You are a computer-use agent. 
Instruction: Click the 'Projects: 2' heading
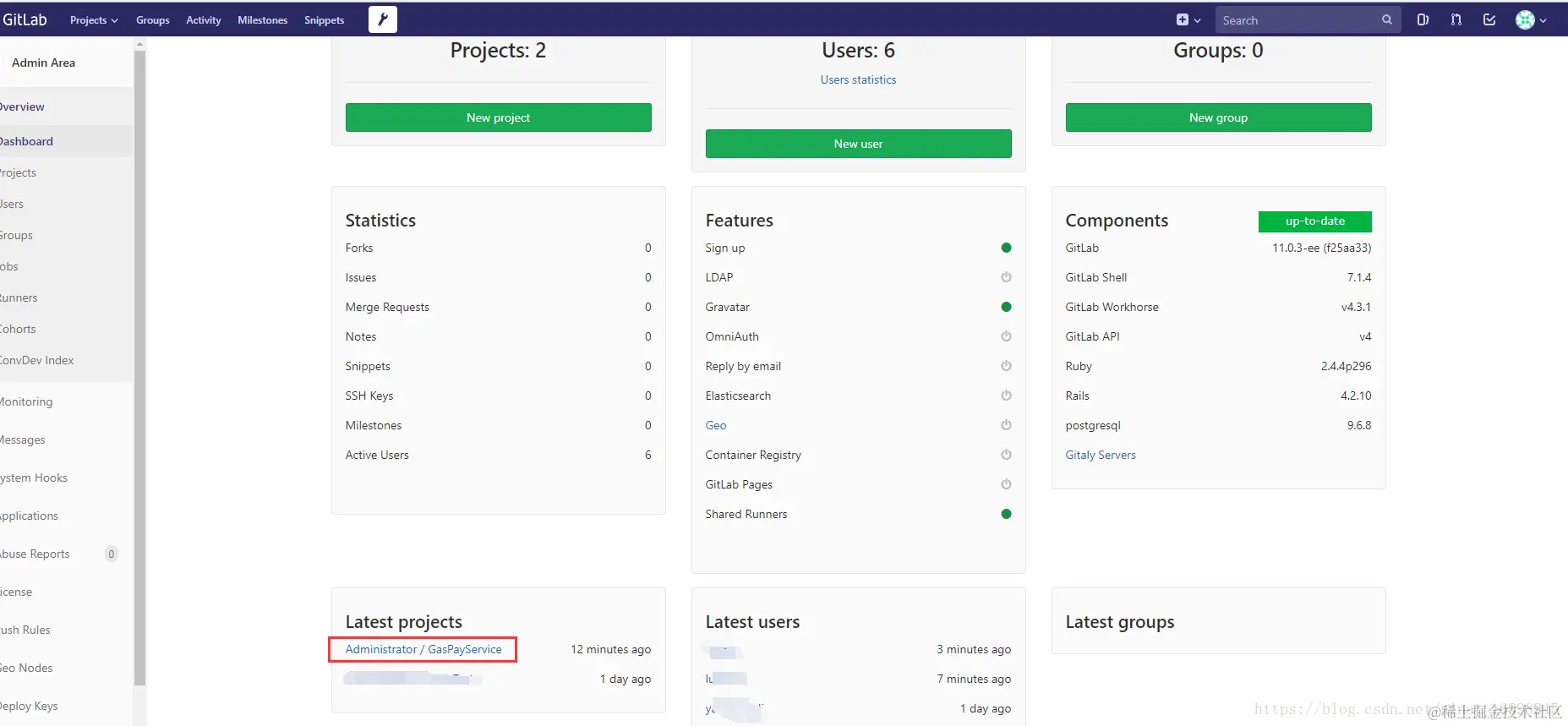tap(498, 51)
